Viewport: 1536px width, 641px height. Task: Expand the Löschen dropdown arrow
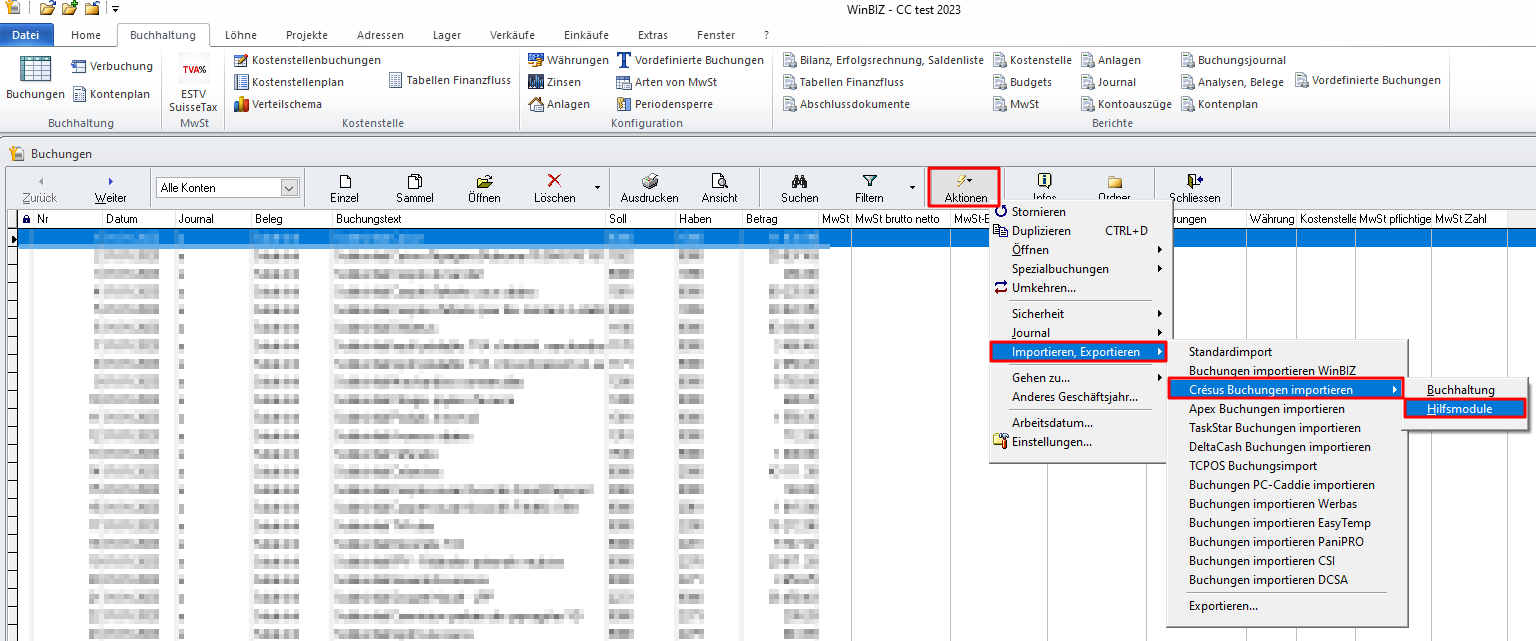click(598, 187)
